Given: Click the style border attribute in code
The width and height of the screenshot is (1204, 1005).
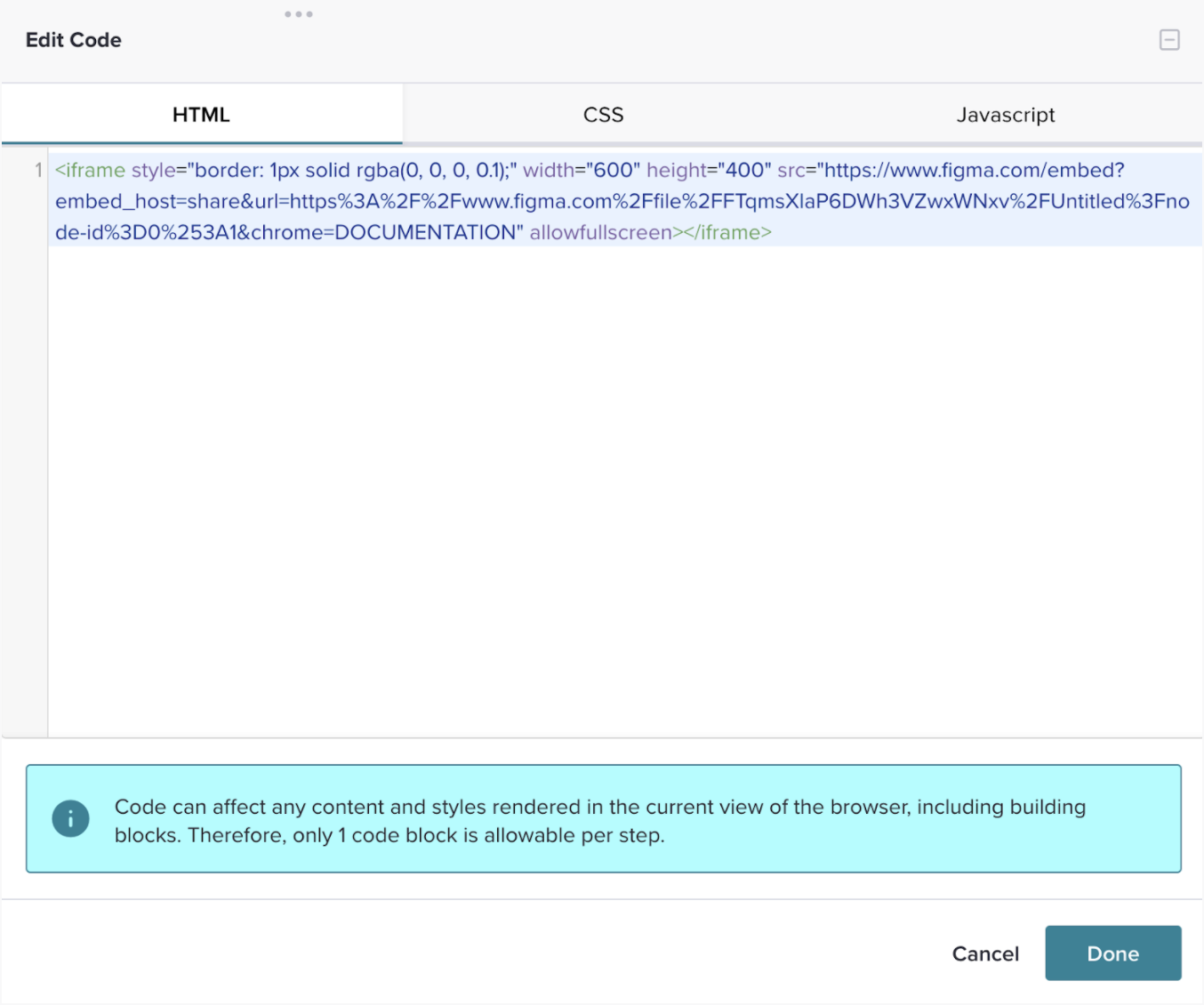Looking at the screenshot, I should click(325, 170).
